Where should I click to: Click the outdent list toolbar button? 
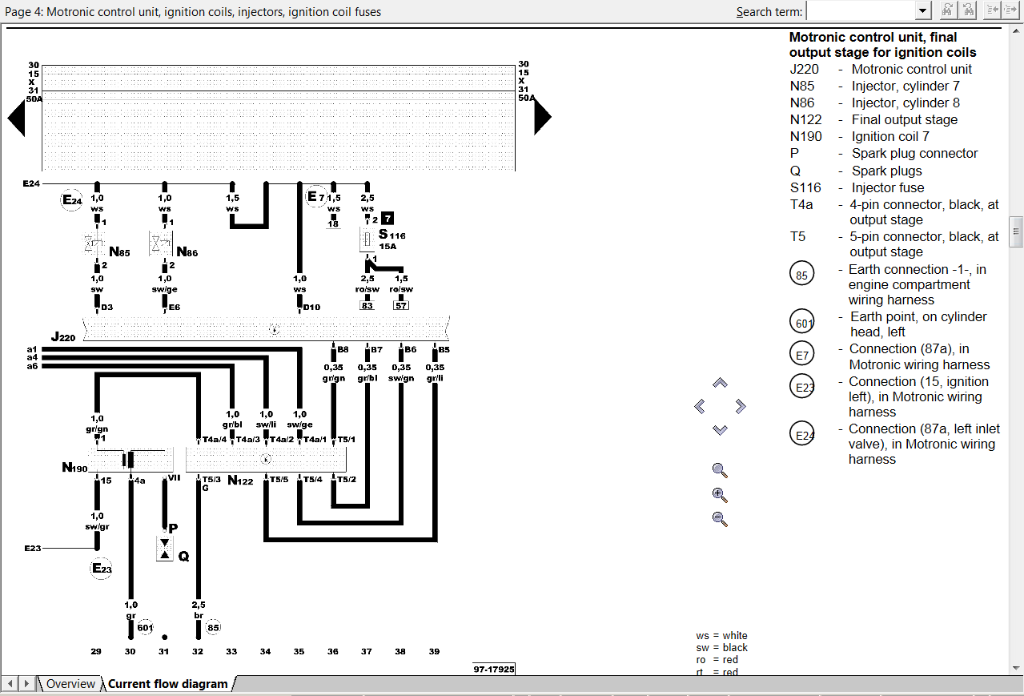click(x=993, y=10)
